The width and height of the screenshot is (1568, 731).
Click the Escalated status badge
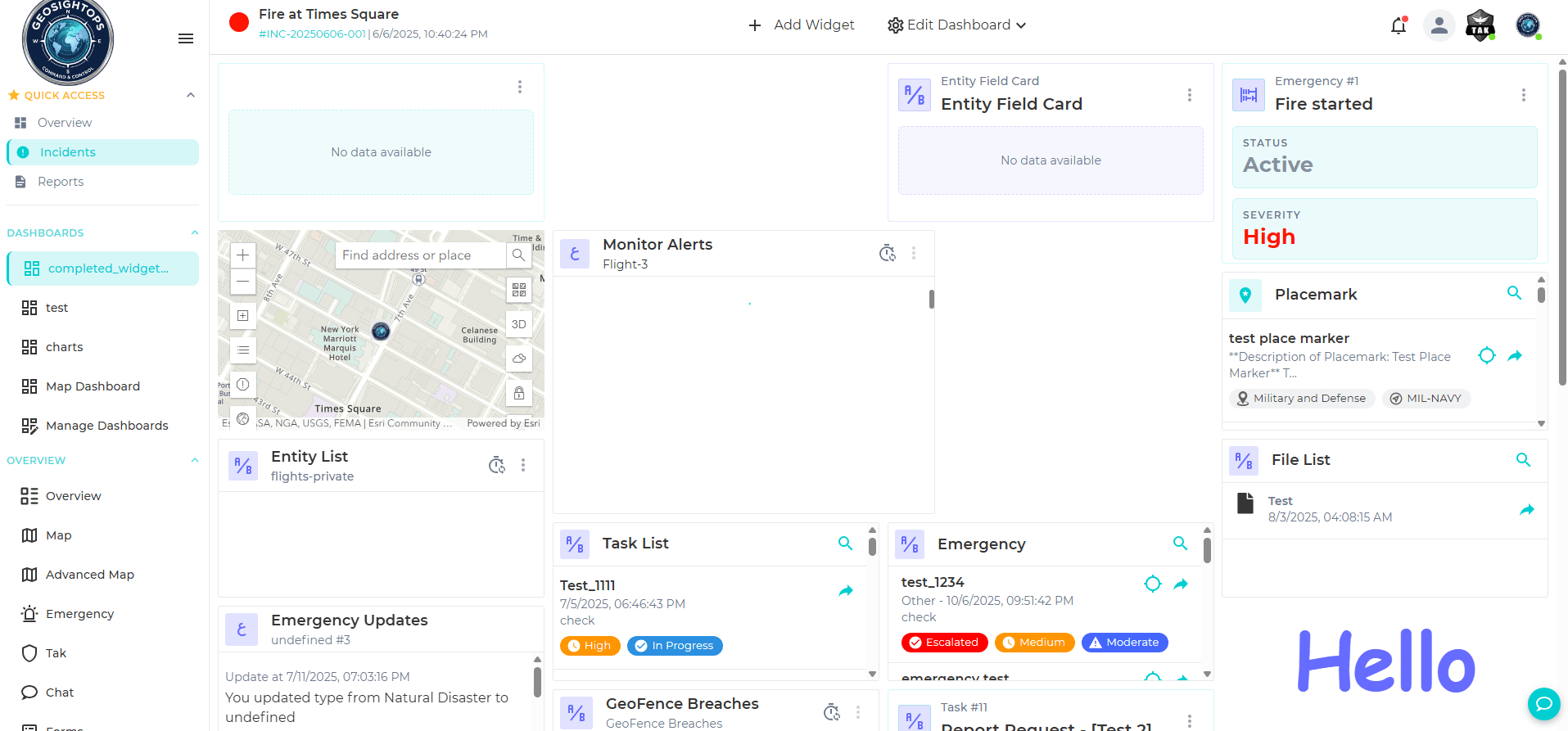point(944,643)
